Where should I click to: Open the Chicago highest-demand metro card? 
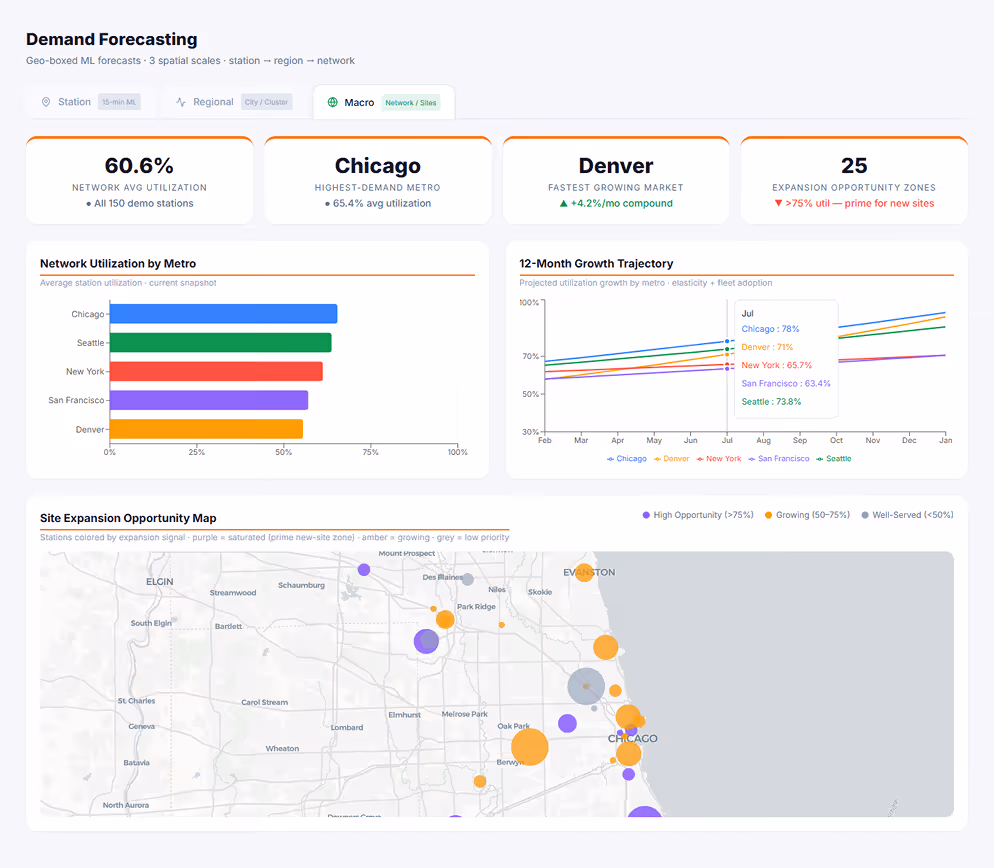pyautogui.click(x=378, y=180)
